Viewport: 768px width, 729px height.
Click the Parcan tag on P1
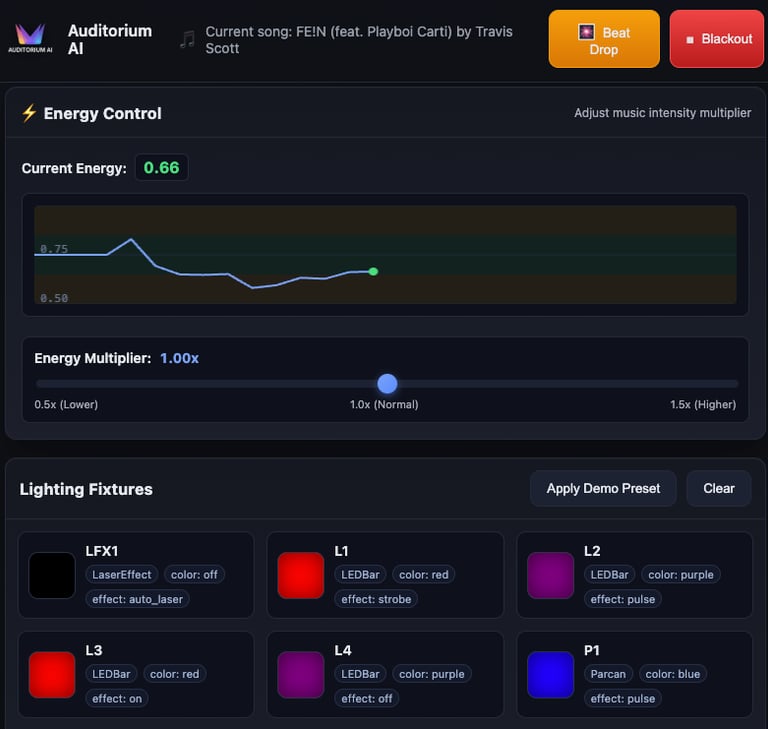608,674
